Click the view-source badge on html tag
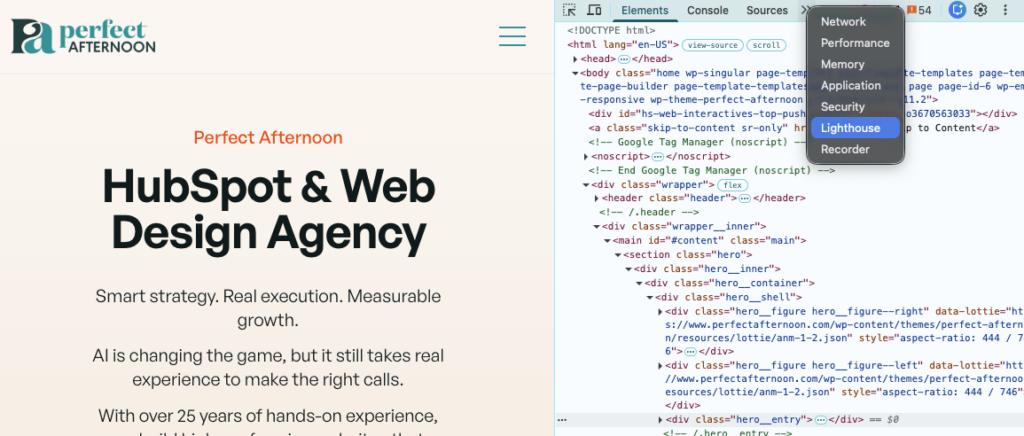 coord(712,45)
